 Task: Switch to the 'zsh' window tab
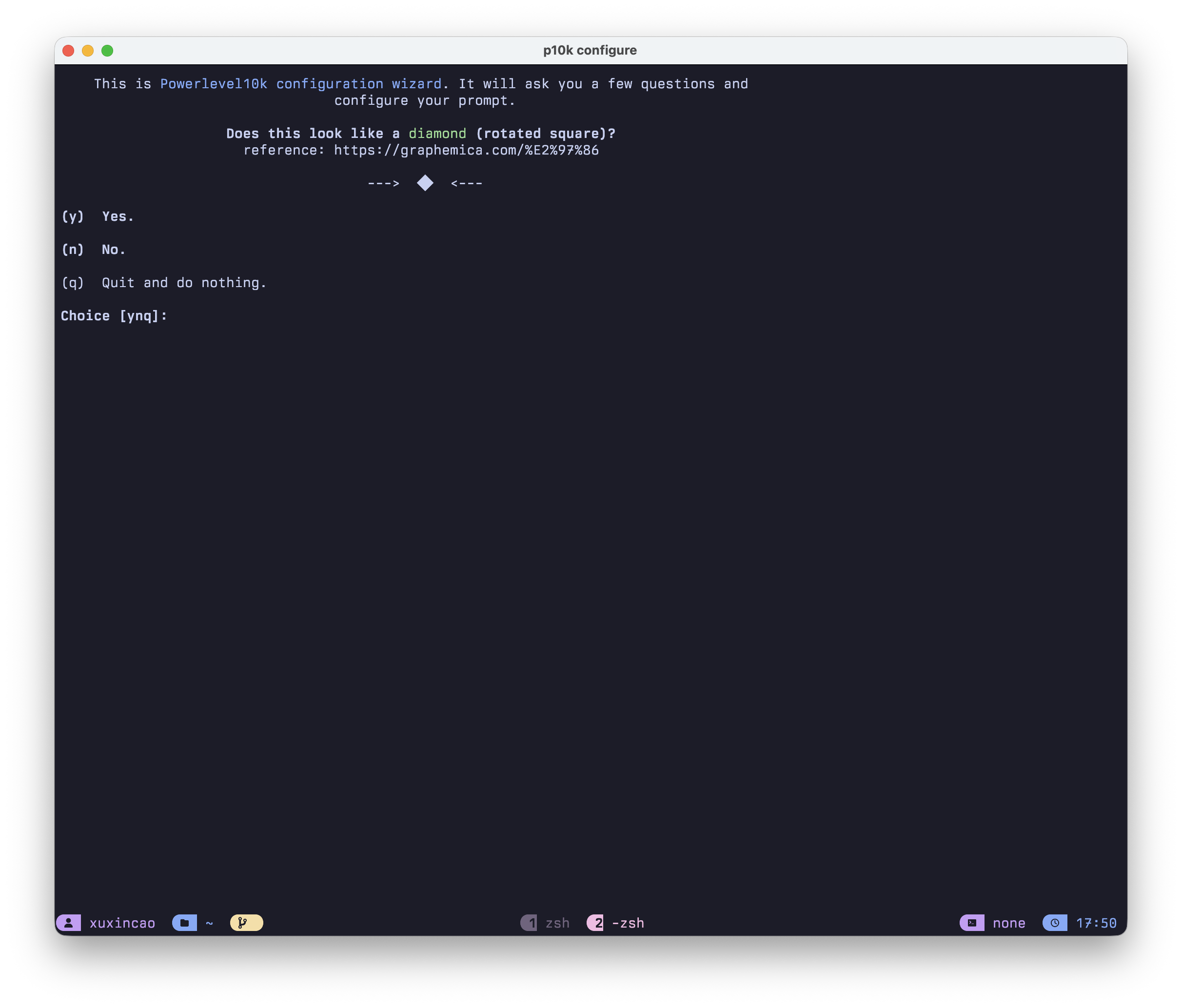pos(557,923)
